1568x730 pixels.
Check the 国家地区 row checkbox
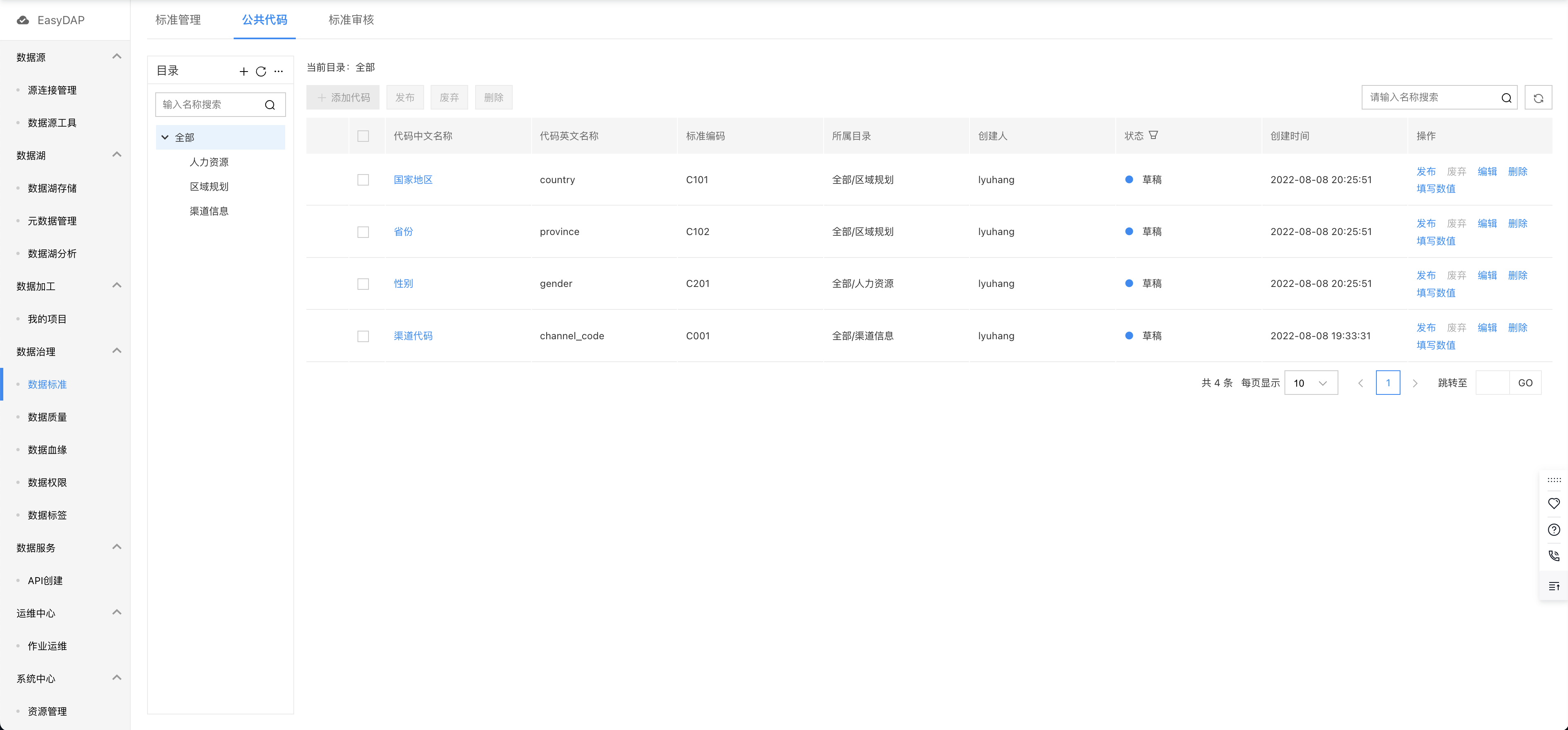363,180
